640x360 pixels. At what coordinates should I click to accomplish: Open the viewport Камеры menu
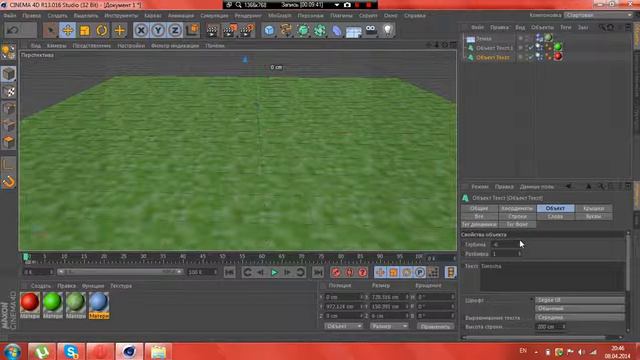pyautogui.click(x=56, y=46)
